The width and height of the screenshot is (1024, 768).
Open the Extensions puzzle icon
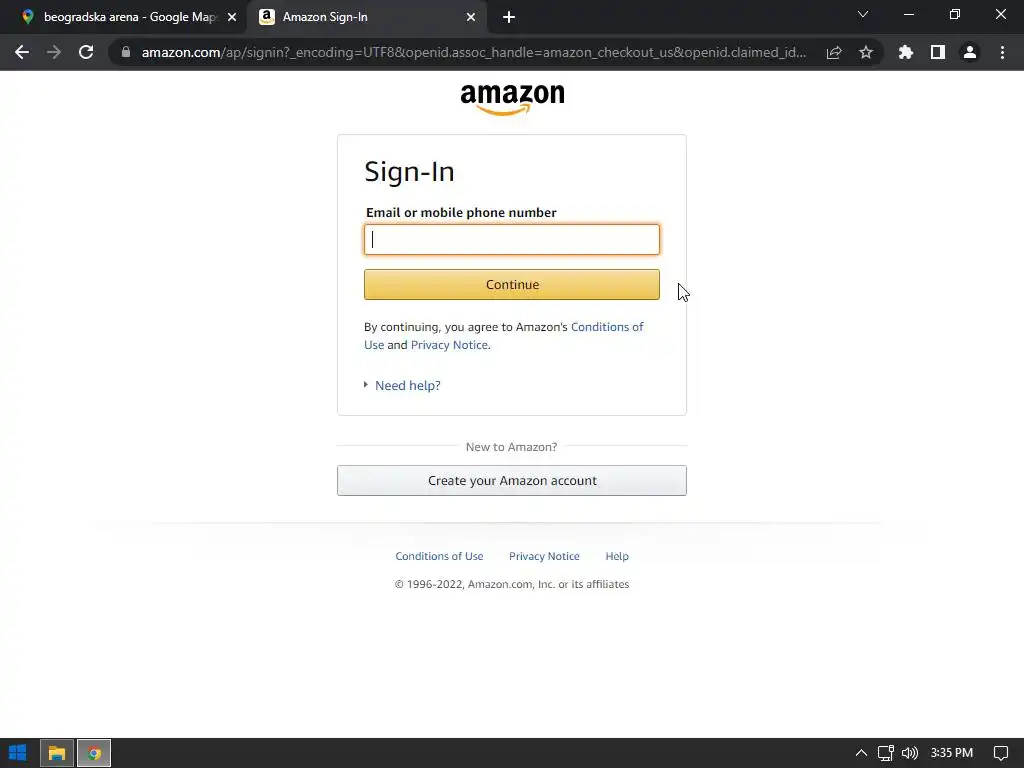pos(906,52)
